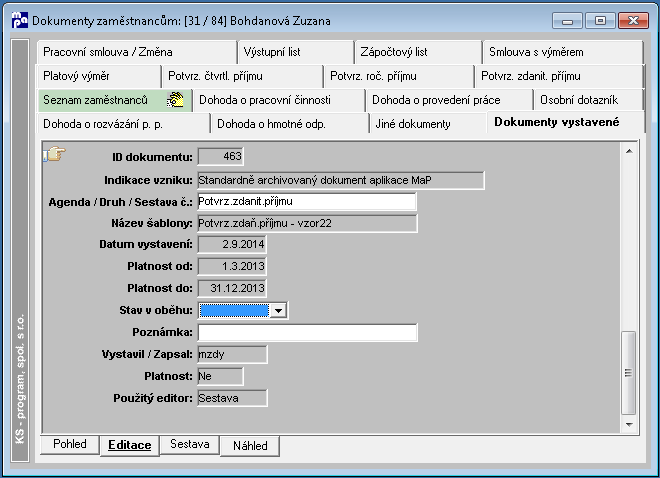
Task: Open the Platový výměr tab
Action: (x=98, y=76)
